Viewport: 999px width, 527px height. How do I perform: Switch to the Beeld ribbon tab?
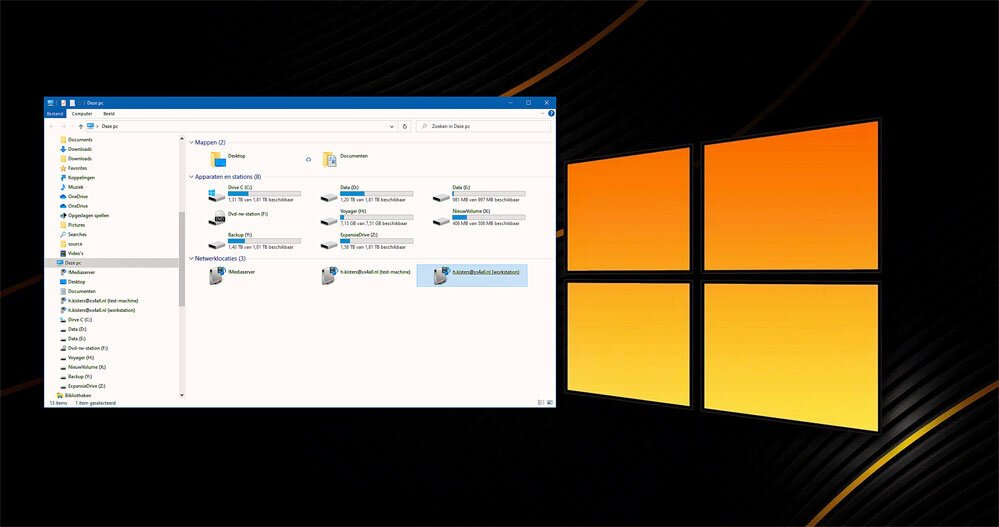coord(109,113)
